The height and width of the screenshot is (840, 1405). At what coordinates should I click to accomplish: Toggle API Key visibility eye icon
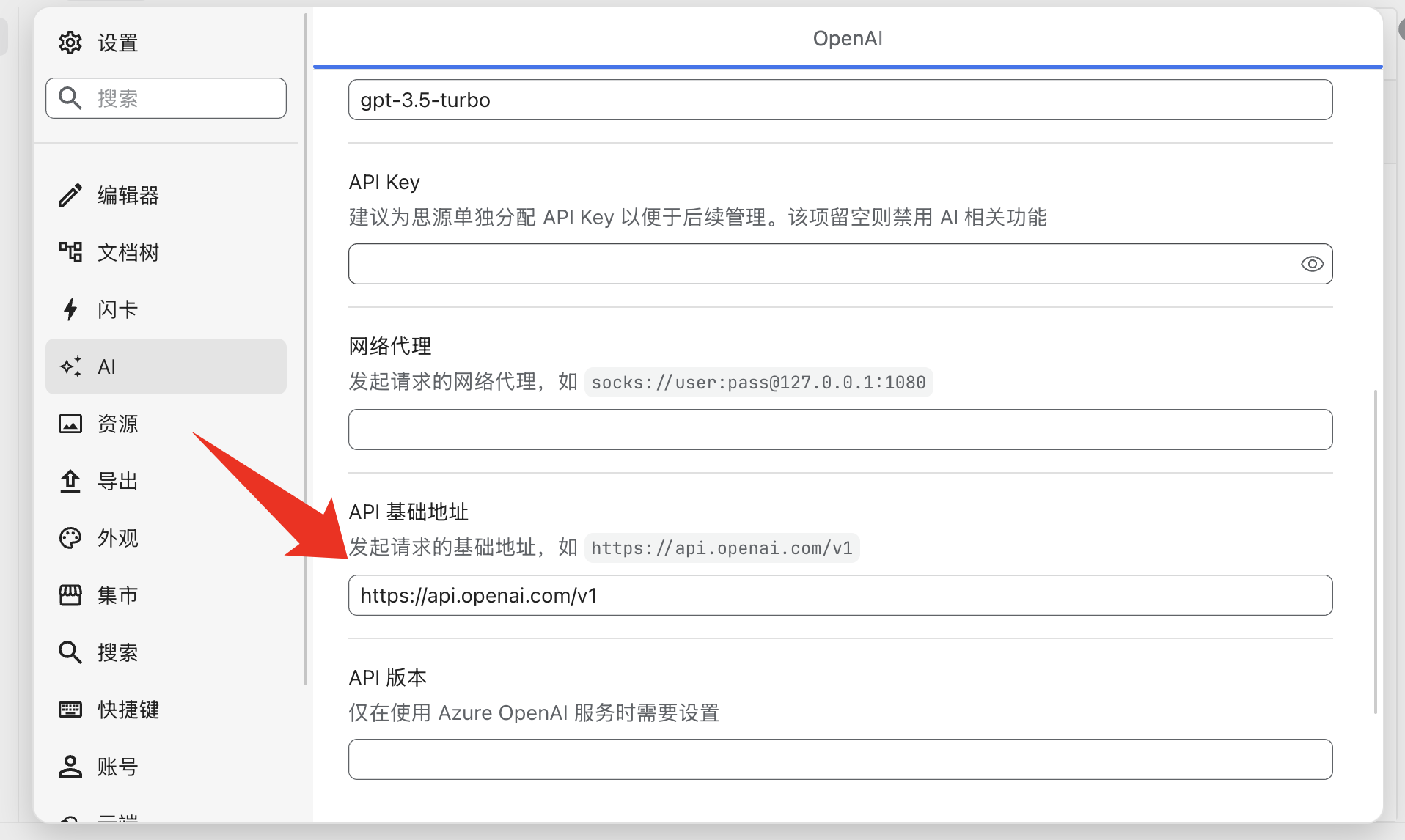coord(1312,264)
